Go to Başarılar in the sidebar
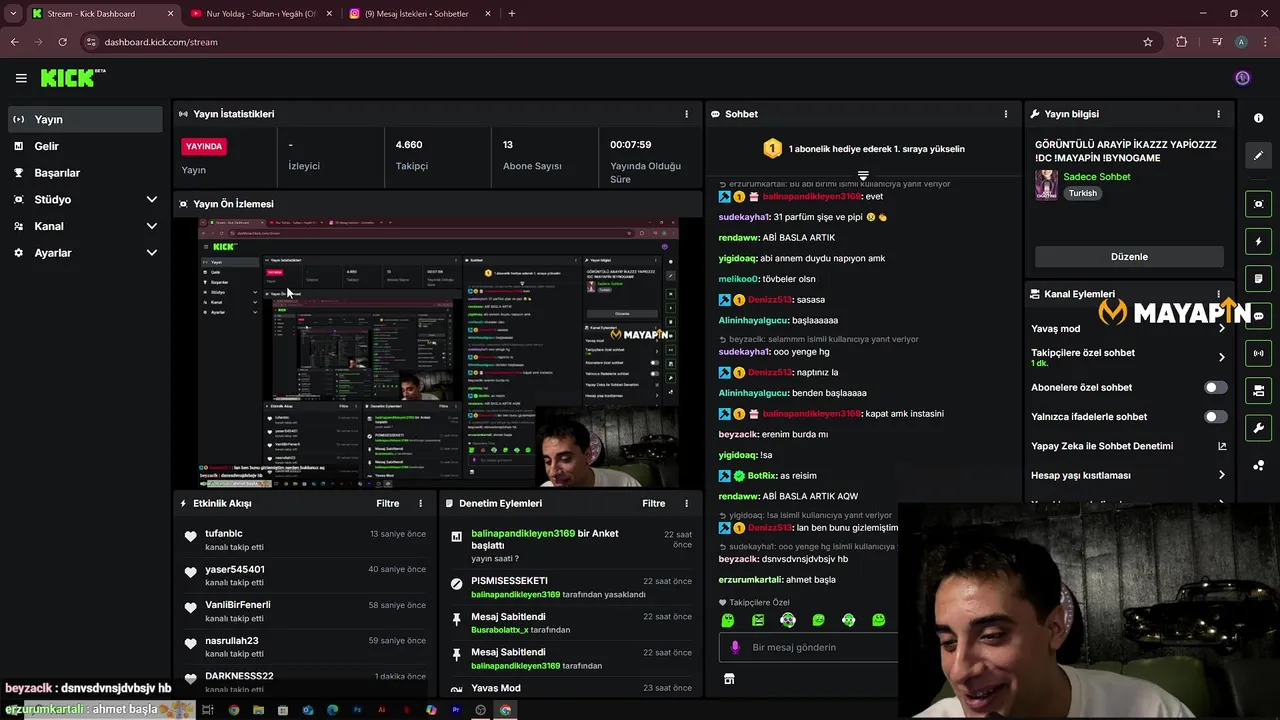 [x=84, y=173]
